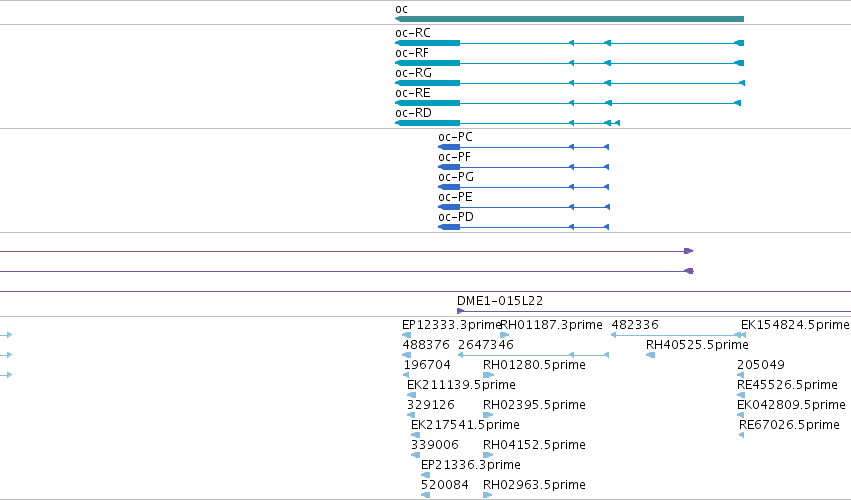Select feature 2647346

click(x=486, y=345)
